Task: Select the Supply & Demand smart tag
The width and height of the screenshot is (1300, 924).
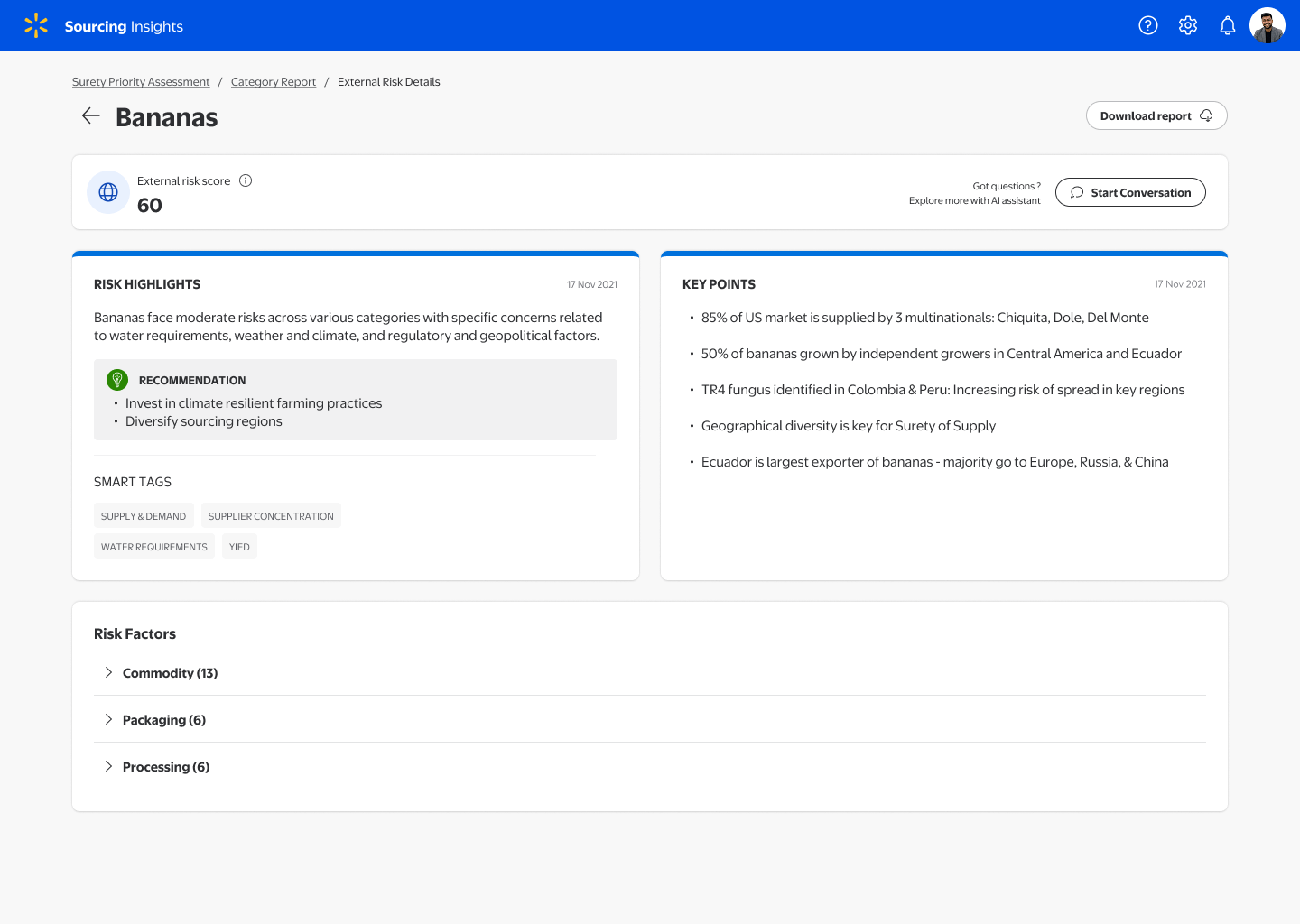Action: coord(144,516)
